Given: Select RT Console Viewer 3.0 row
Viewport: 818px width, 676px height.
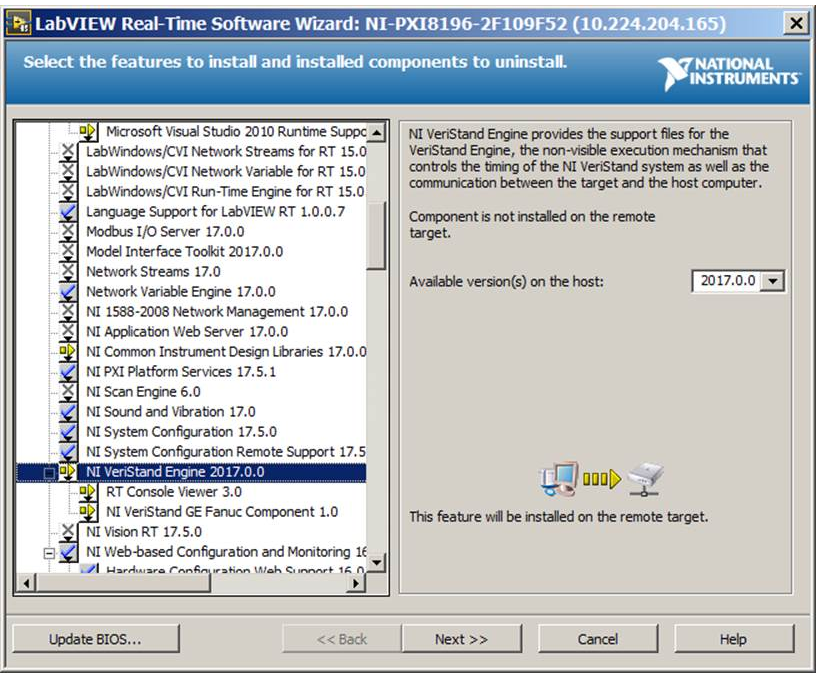Looking at the screenshot, I should (174, 491).
